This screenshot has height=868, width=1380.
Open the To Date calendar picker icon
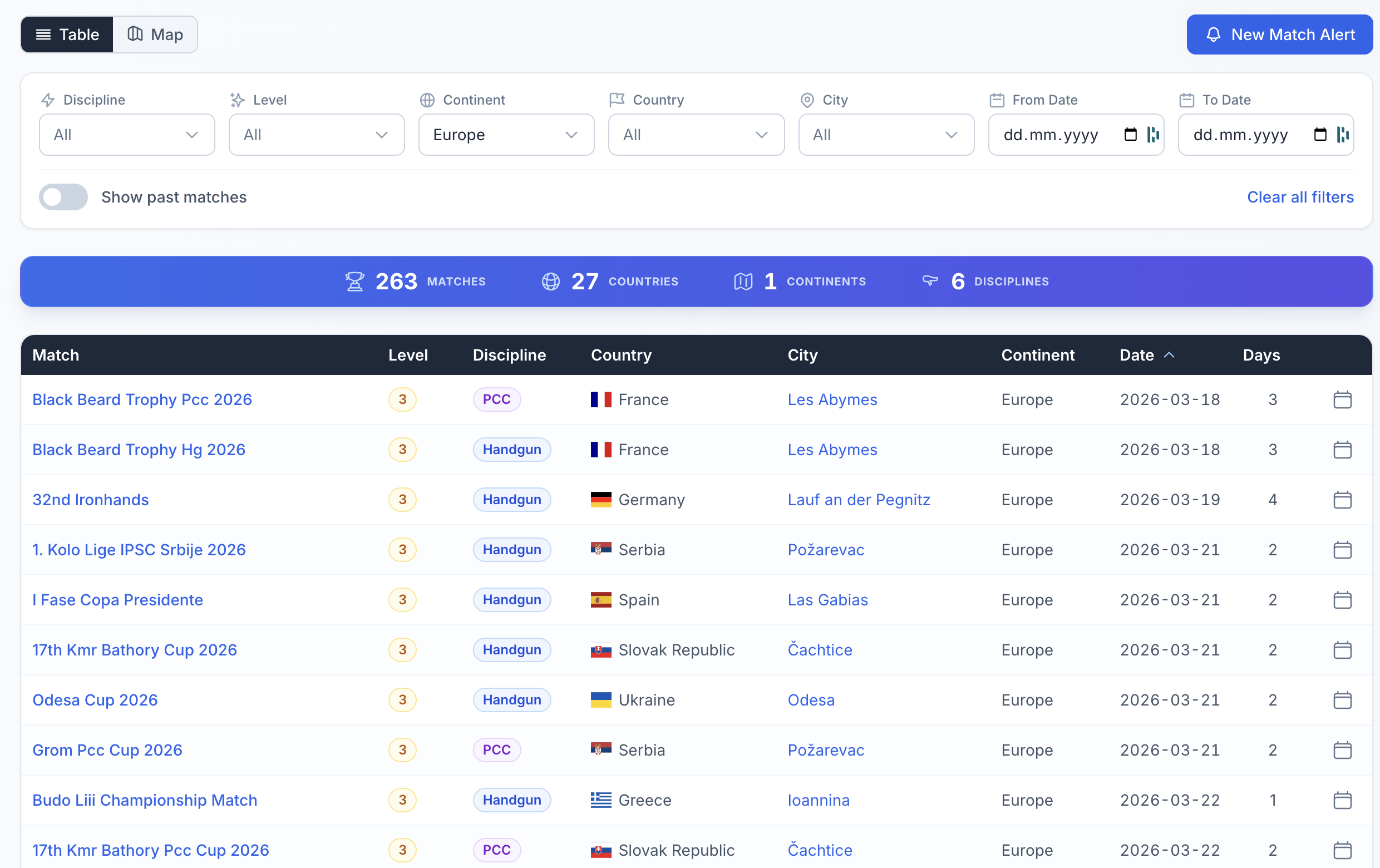coord(1320,135)
